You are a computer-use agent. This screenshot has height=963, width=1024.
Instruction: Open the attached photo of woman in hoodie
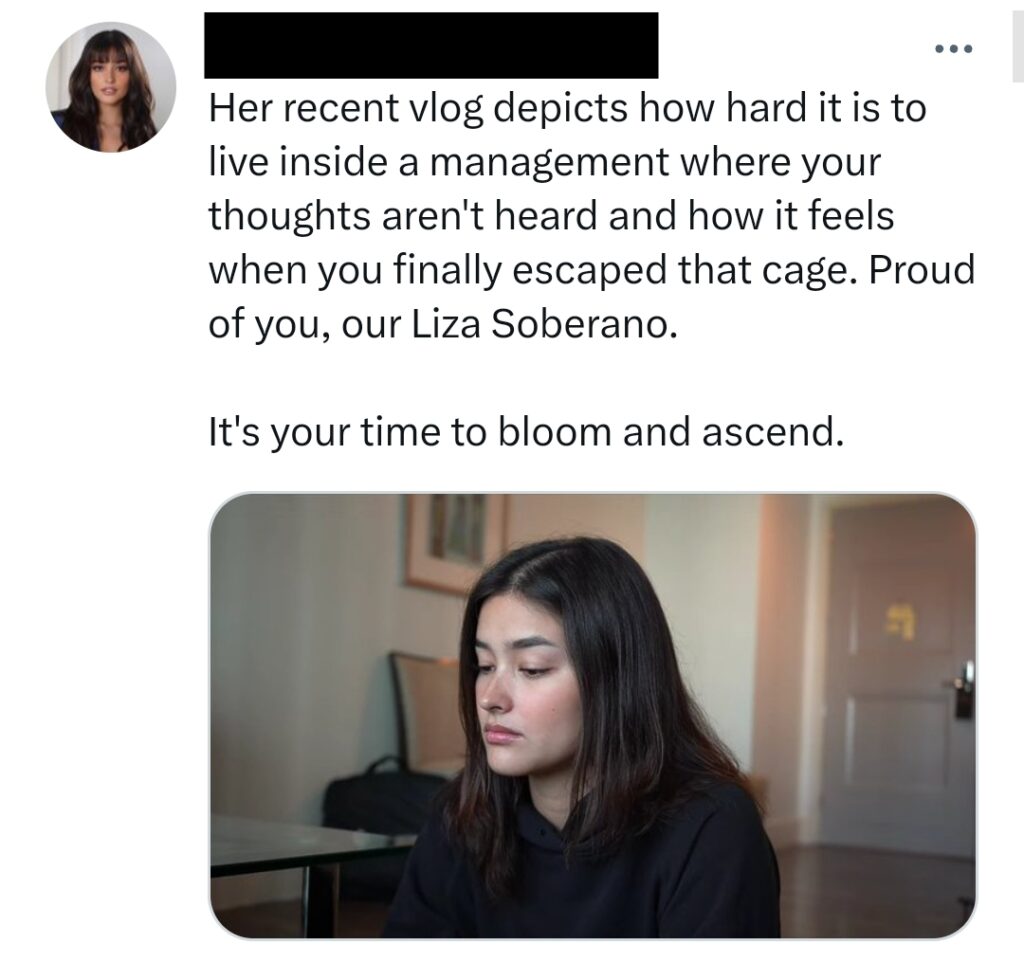592,716
